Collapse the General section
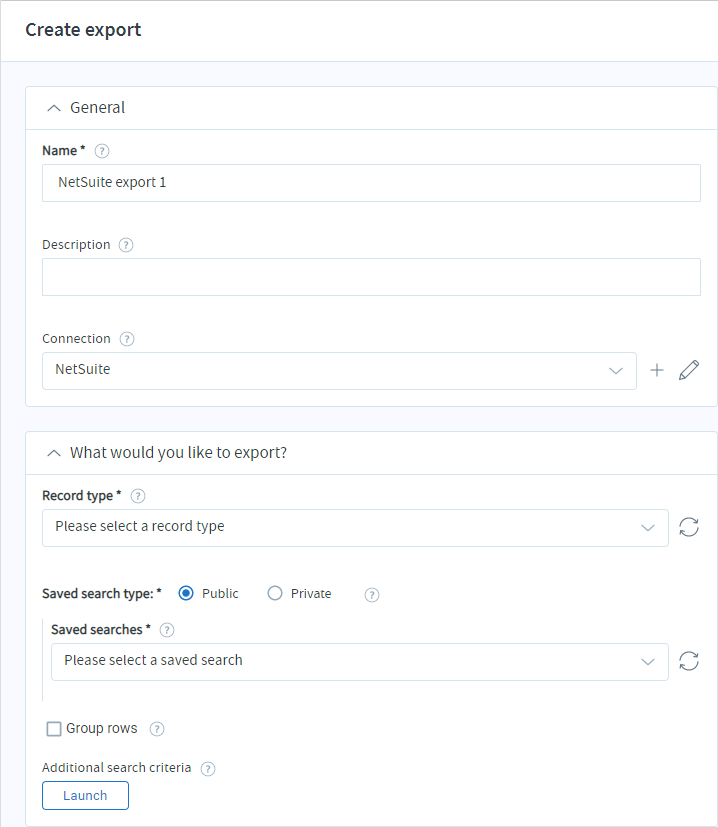Screen dimensions: 718x827 (x=54, y=108)
